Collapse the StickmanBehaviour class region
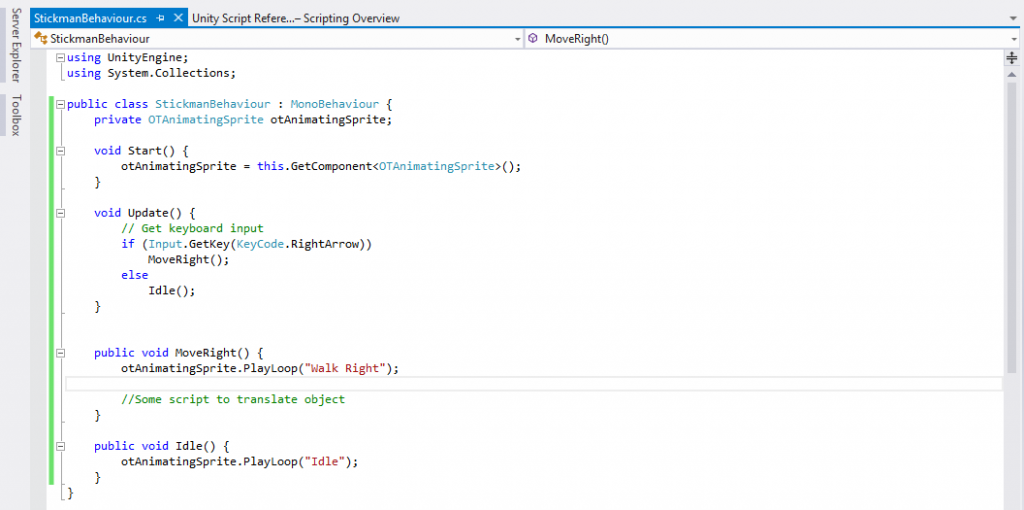The image size is (1024, 510). [x=61, y=104]
